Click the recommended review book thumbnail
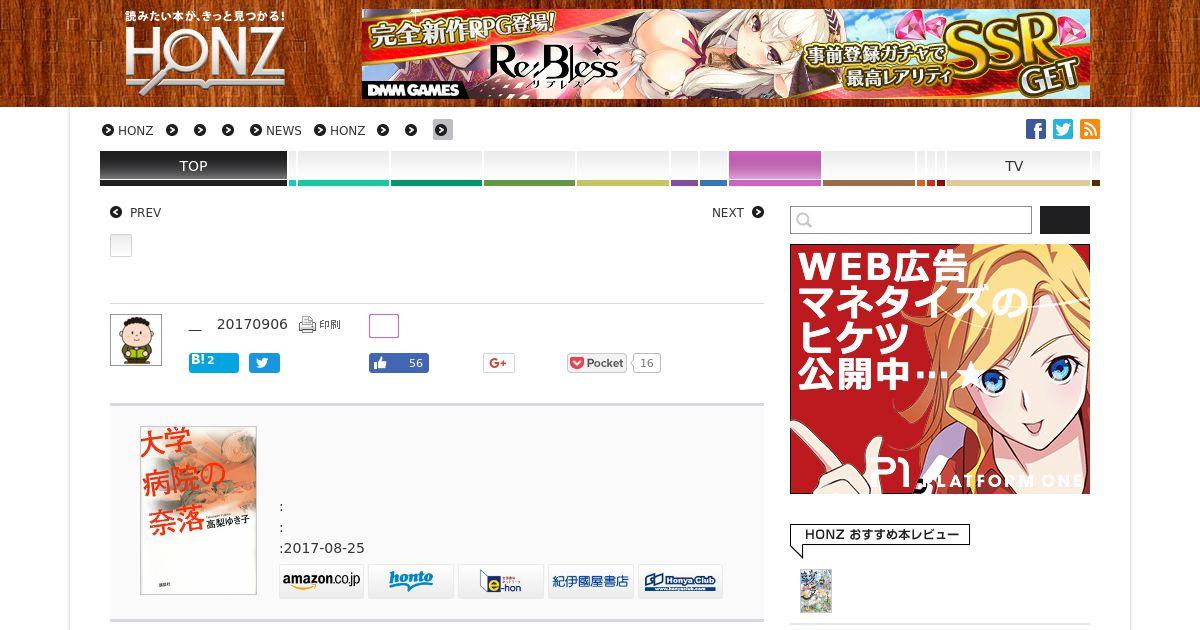 point(816,591)
